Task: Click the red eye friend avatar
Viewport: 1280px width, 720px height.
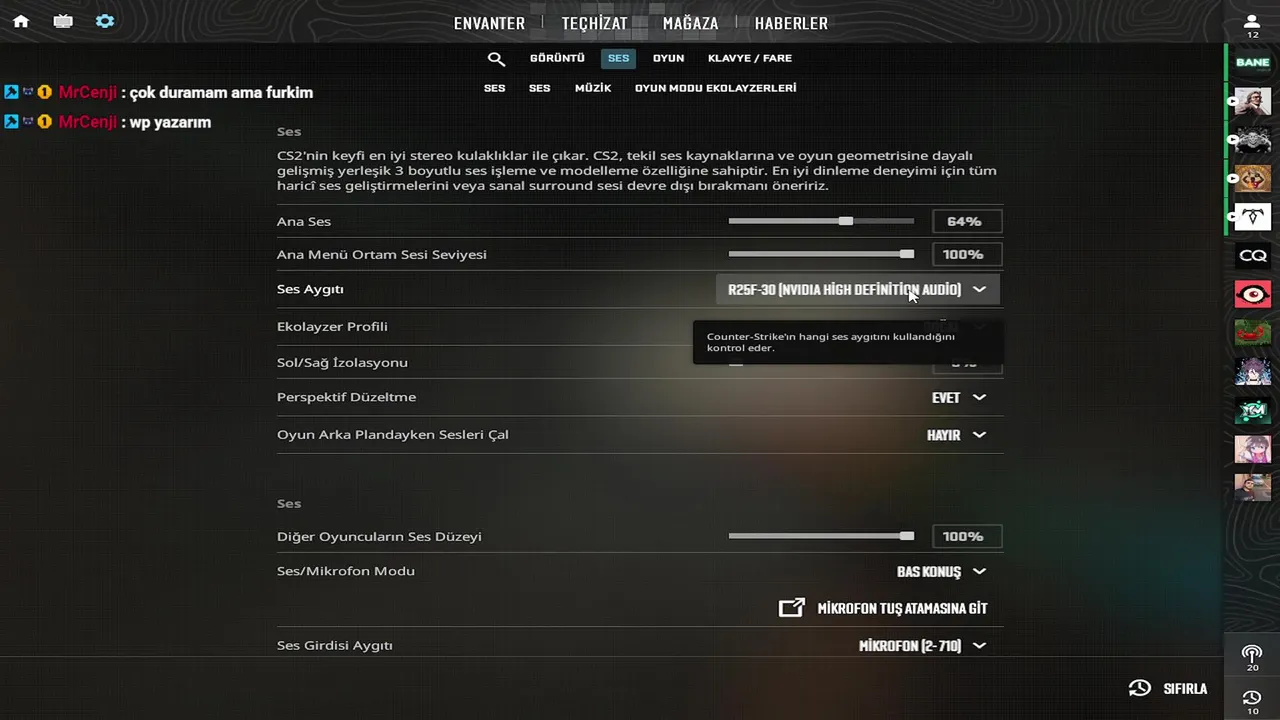Action: tap(1252, 294)
